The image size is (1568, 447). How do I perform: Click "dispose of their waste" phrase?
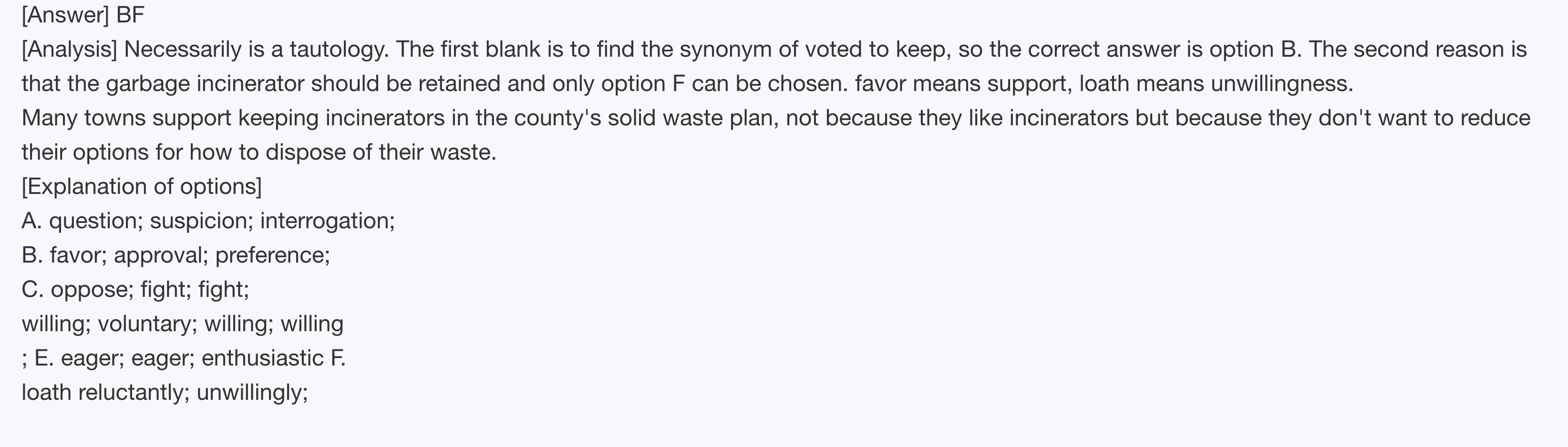[x=381, y=152]
